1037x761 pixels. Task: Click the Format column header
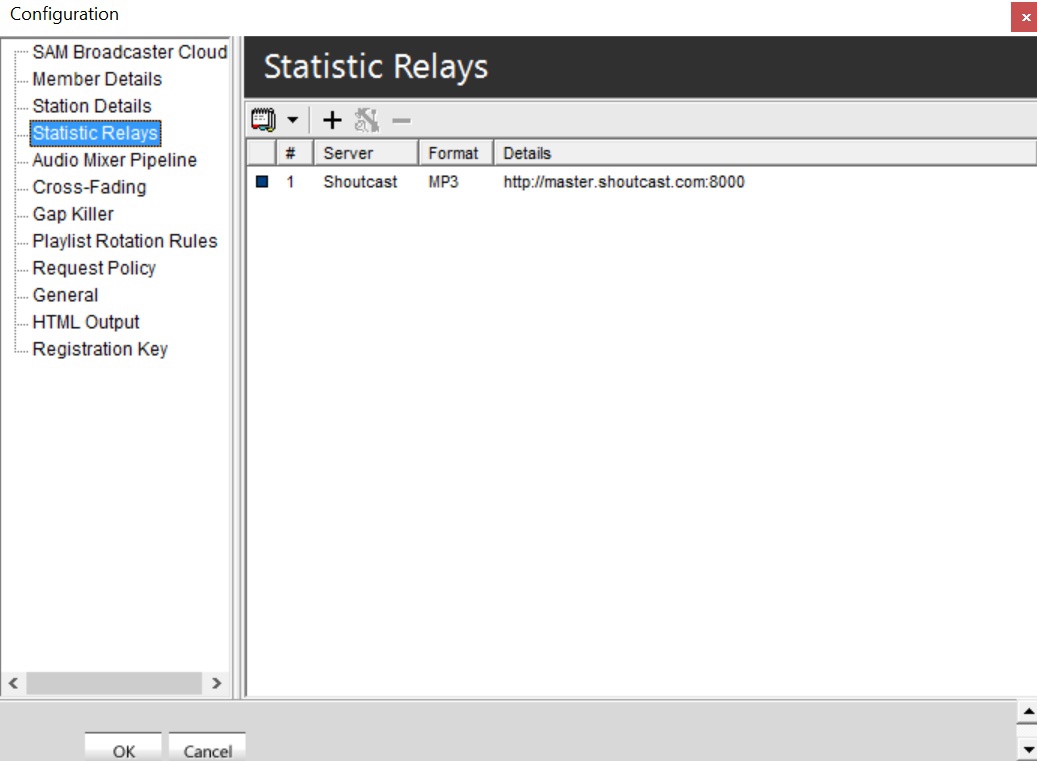coord(456,153)
